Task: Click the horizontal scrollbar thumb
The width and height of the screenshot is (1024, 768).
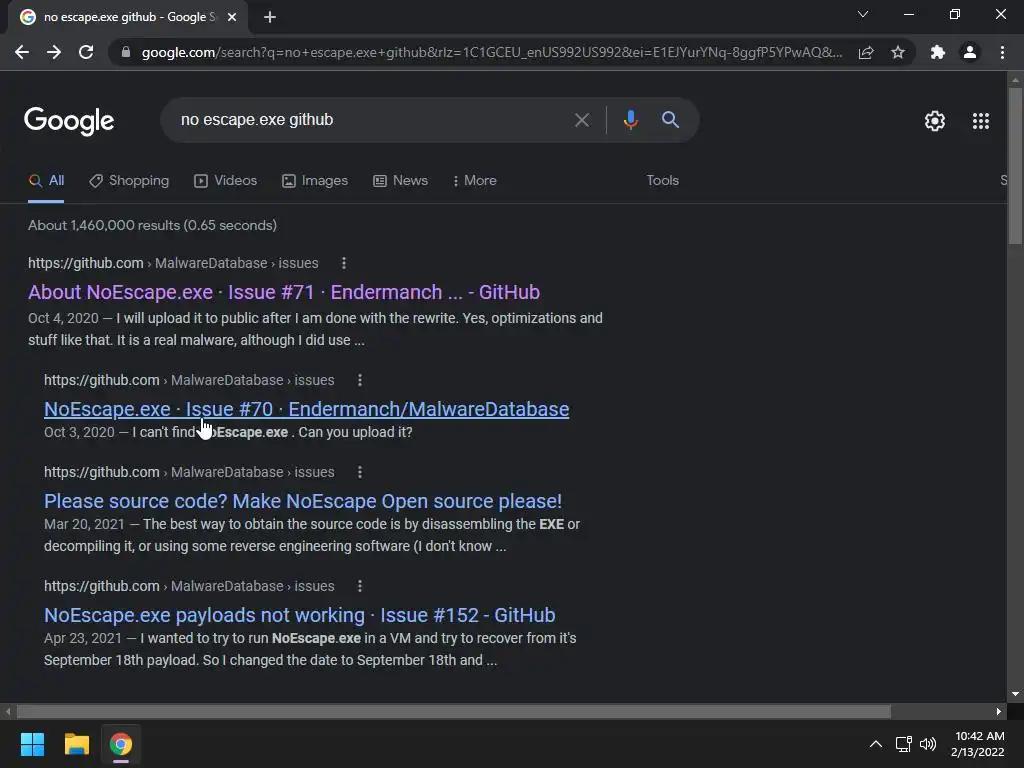Action: click(454, 711)
